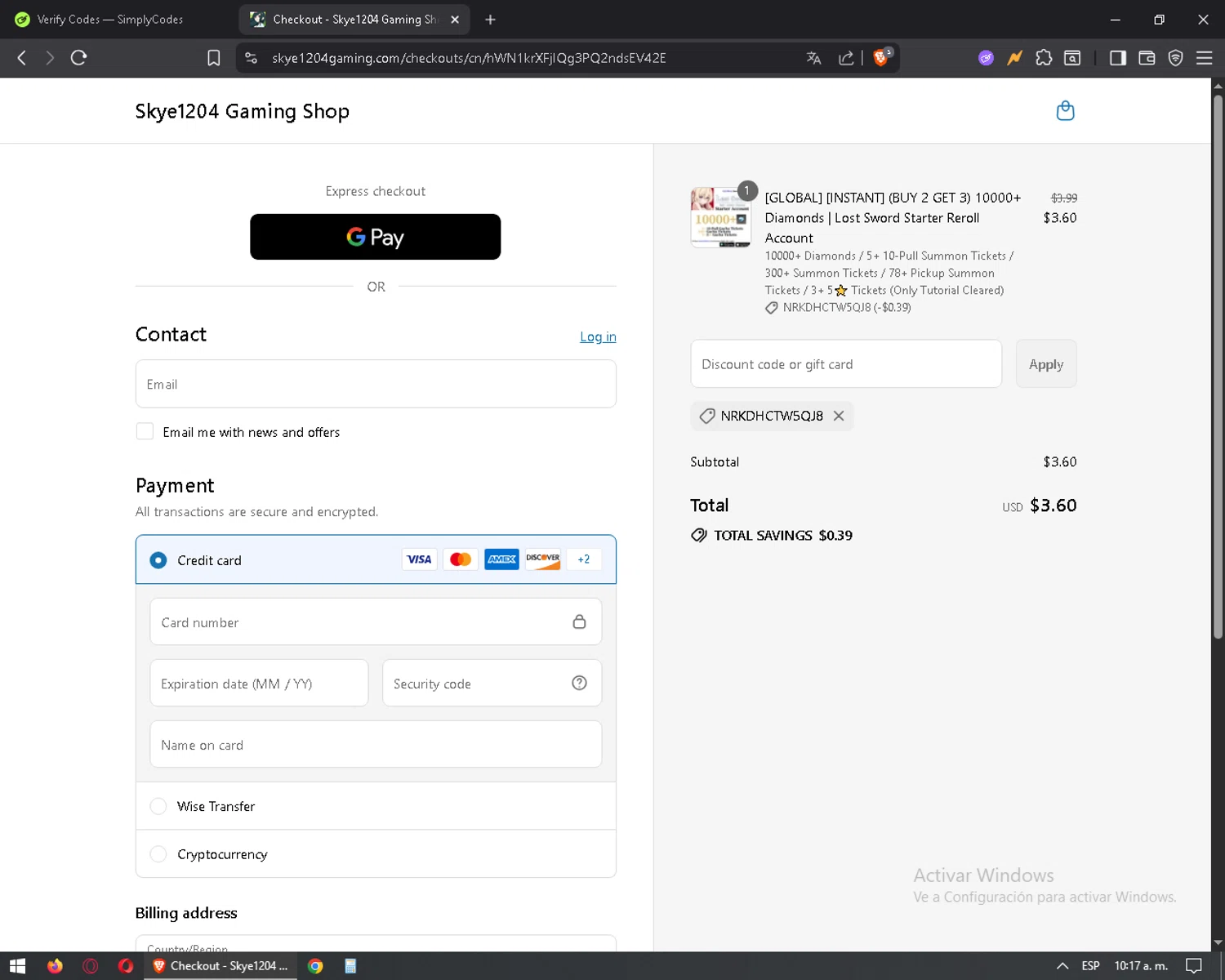Show hidden system tray icons
The width and height of the screenshot is (1225, 980).
[1062, 966]
